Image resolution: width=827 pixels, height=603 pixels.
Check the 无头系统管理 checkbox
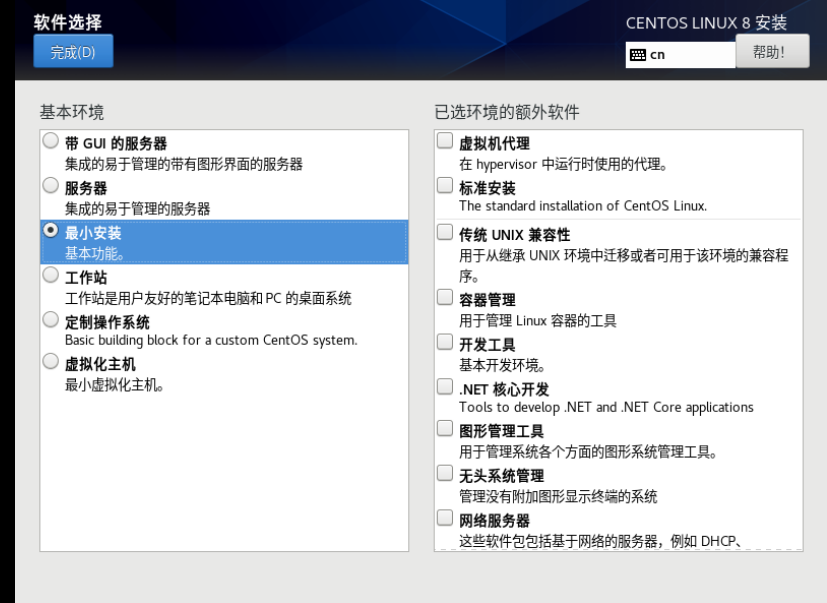tap(445, 473)
